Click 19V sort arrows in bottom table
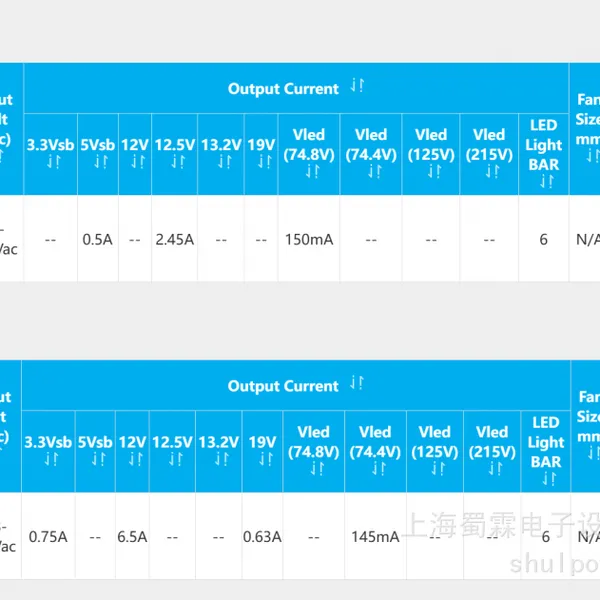 (266, 459)
